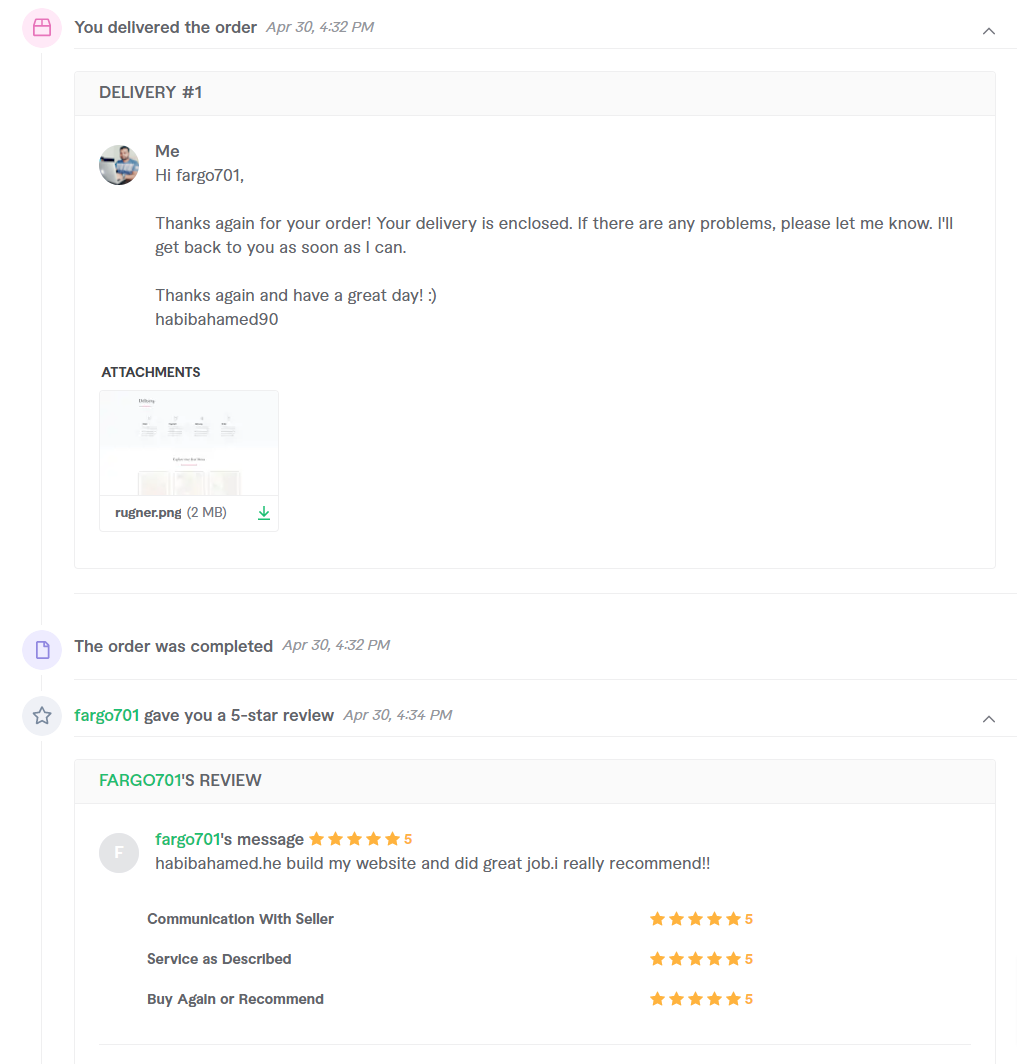This screenshot has height=1064, width=1017.
Task: Open FARGO701 link in review header
Action: tap(139, 780)
